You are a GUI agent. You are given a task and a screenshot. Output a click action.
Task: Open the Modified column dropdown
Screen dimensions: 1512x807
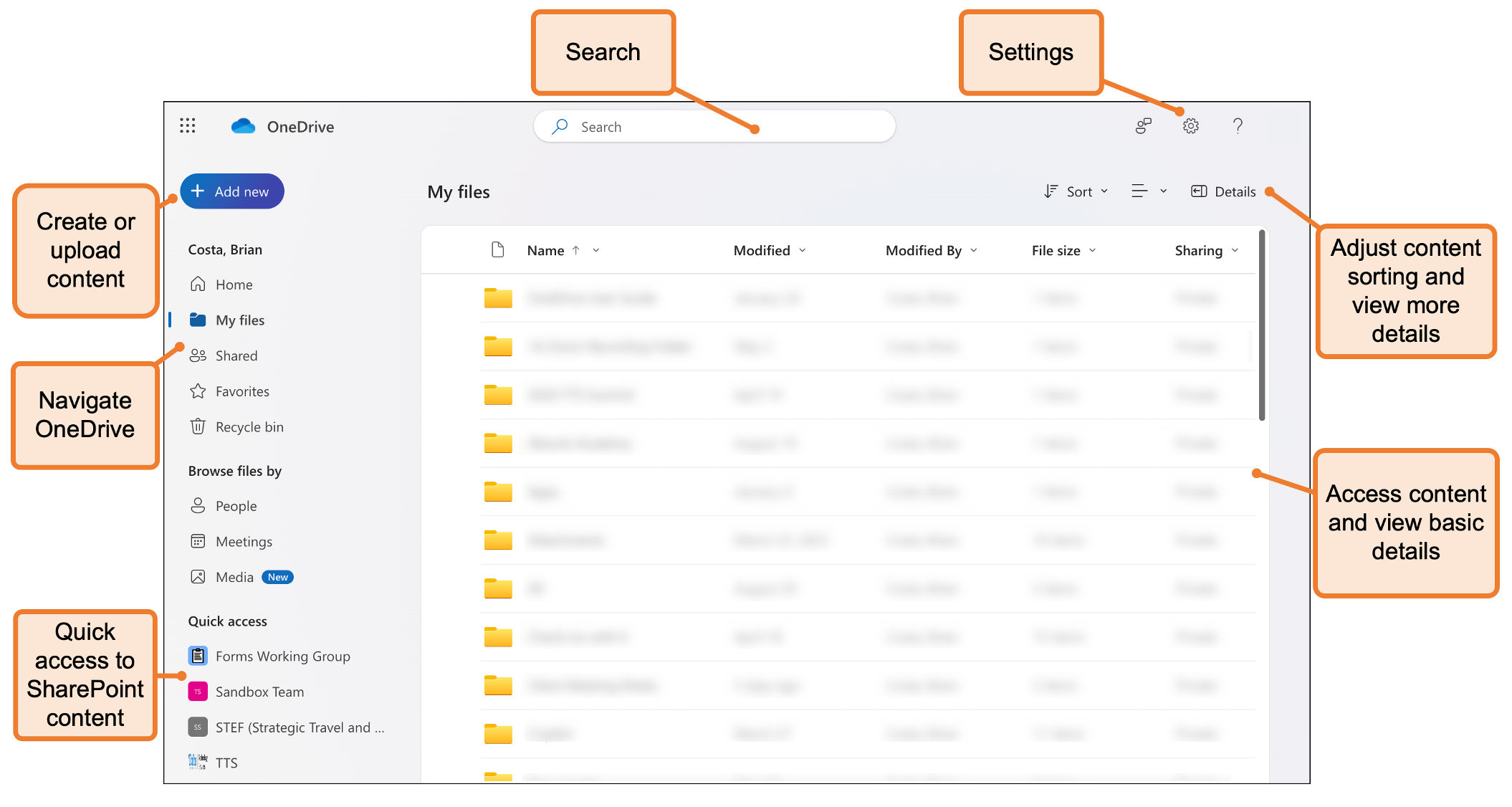[770, 250]
